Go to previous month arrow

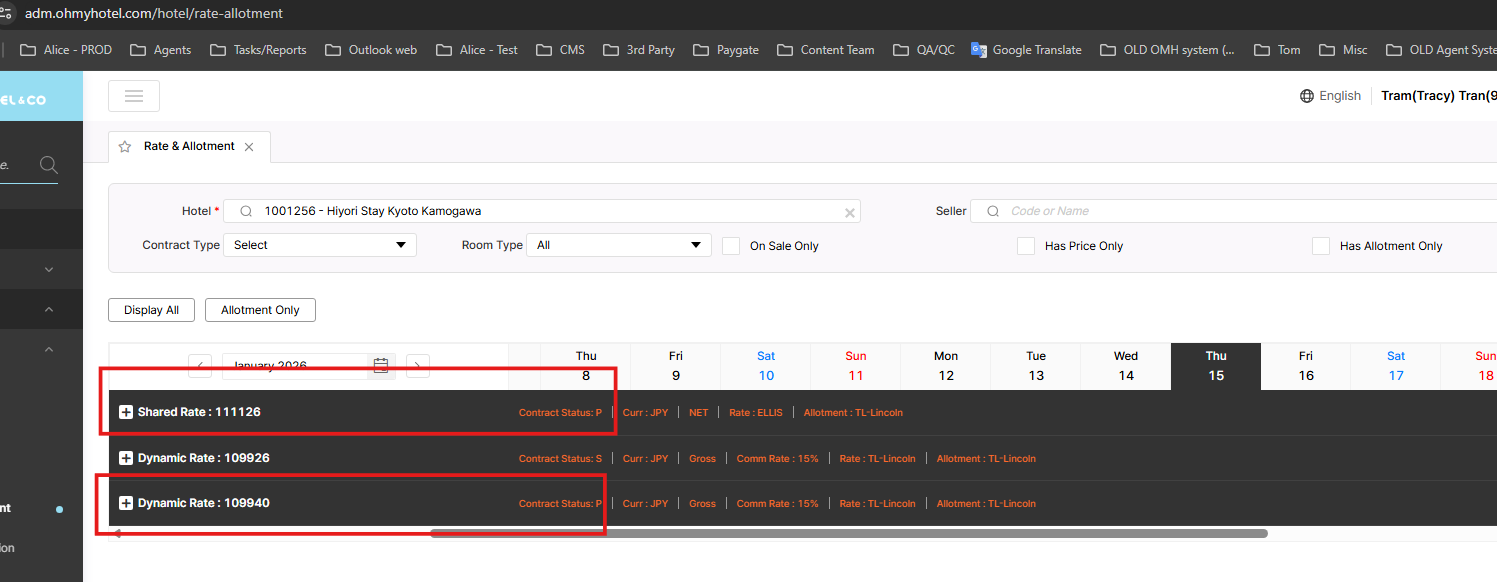click(200, 366)
